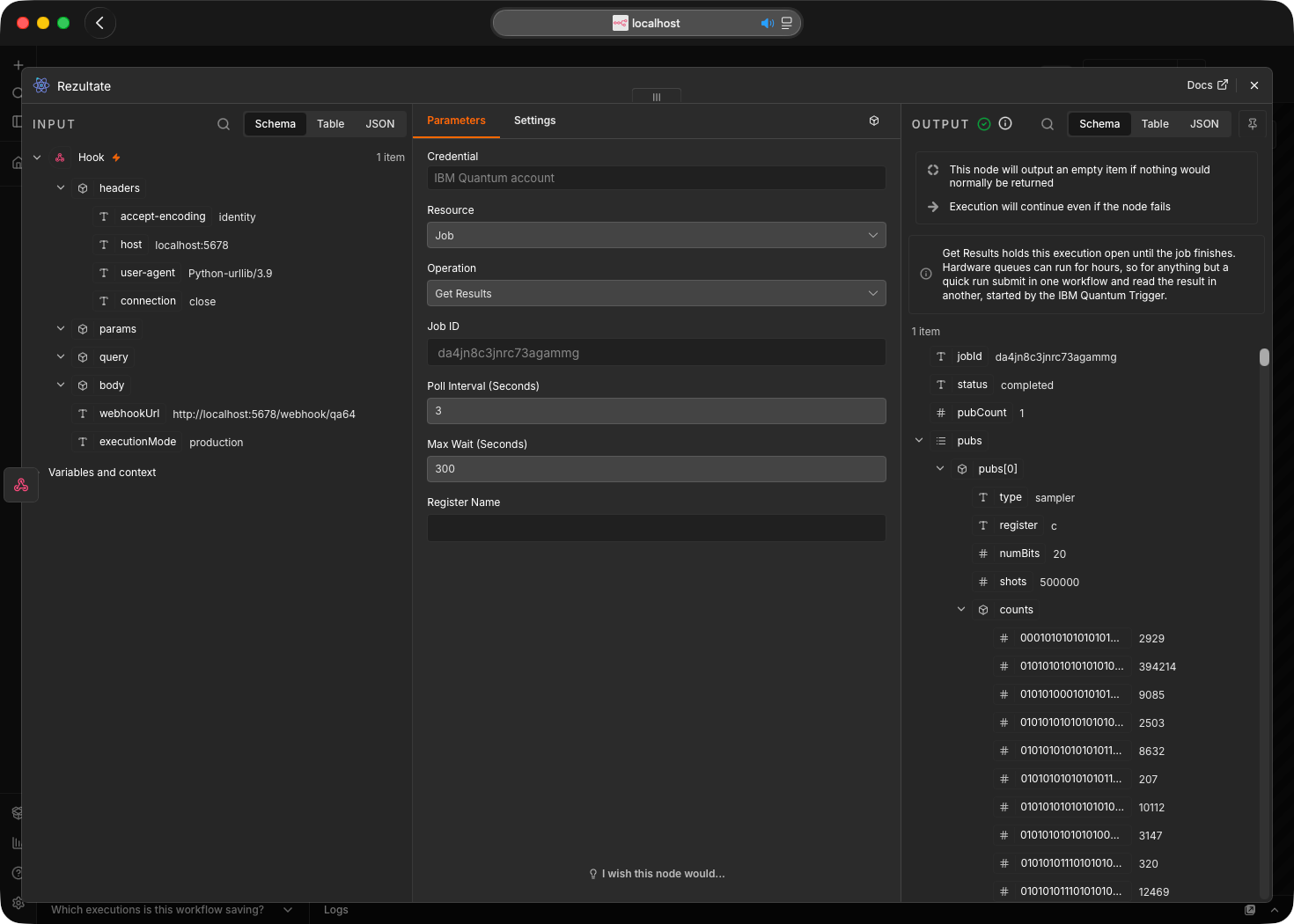Viewport: 1294px width, 924px height.
Task: Open search in the OUTPUT panel
Action: [x=1048, y=124]
